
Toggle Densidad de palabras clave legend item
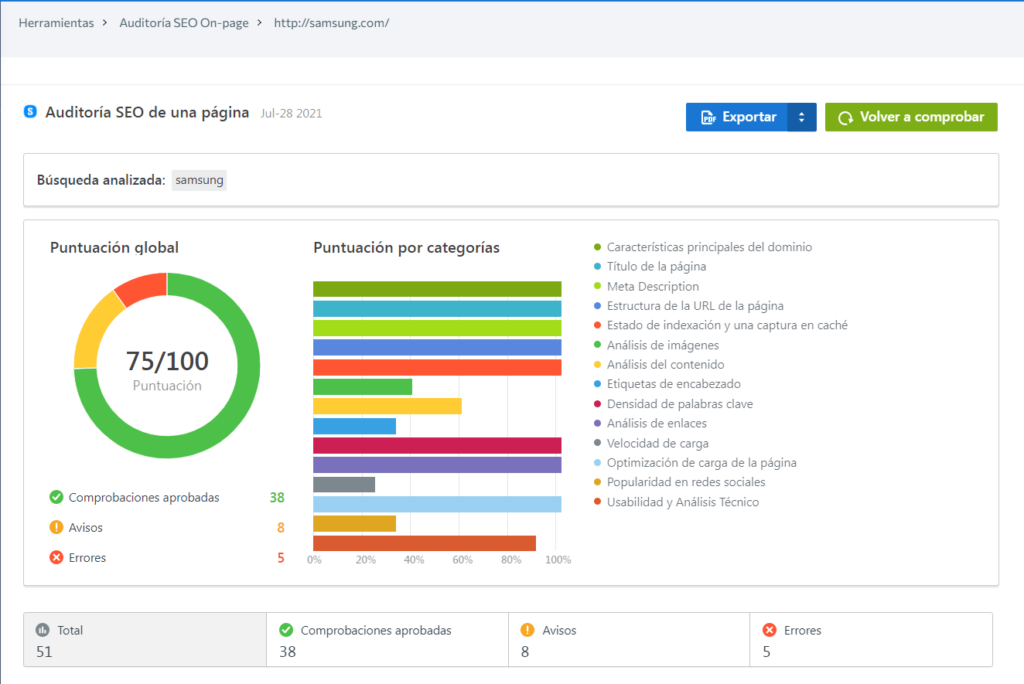[x=673, y=404]
